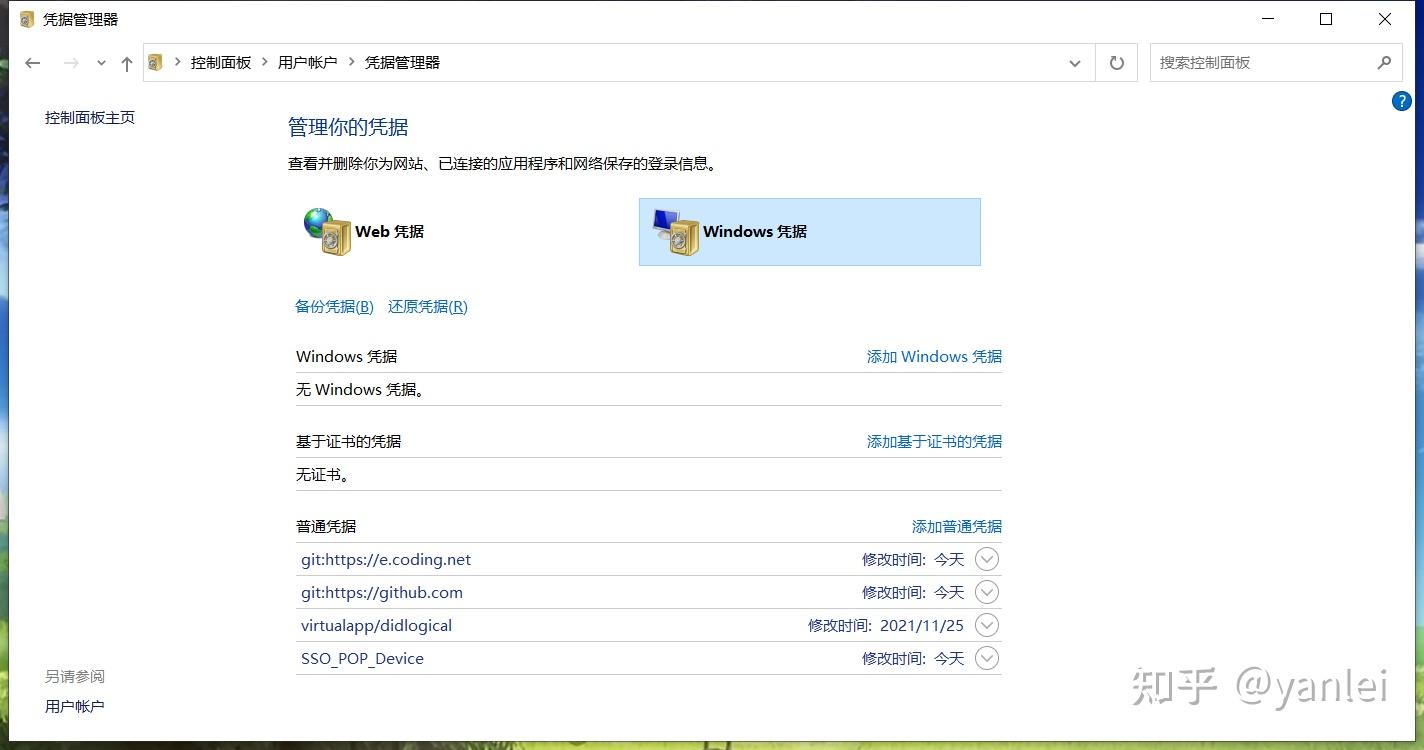
Task: Expand the git:https://github.com credential entry
Action: (987, 592)
